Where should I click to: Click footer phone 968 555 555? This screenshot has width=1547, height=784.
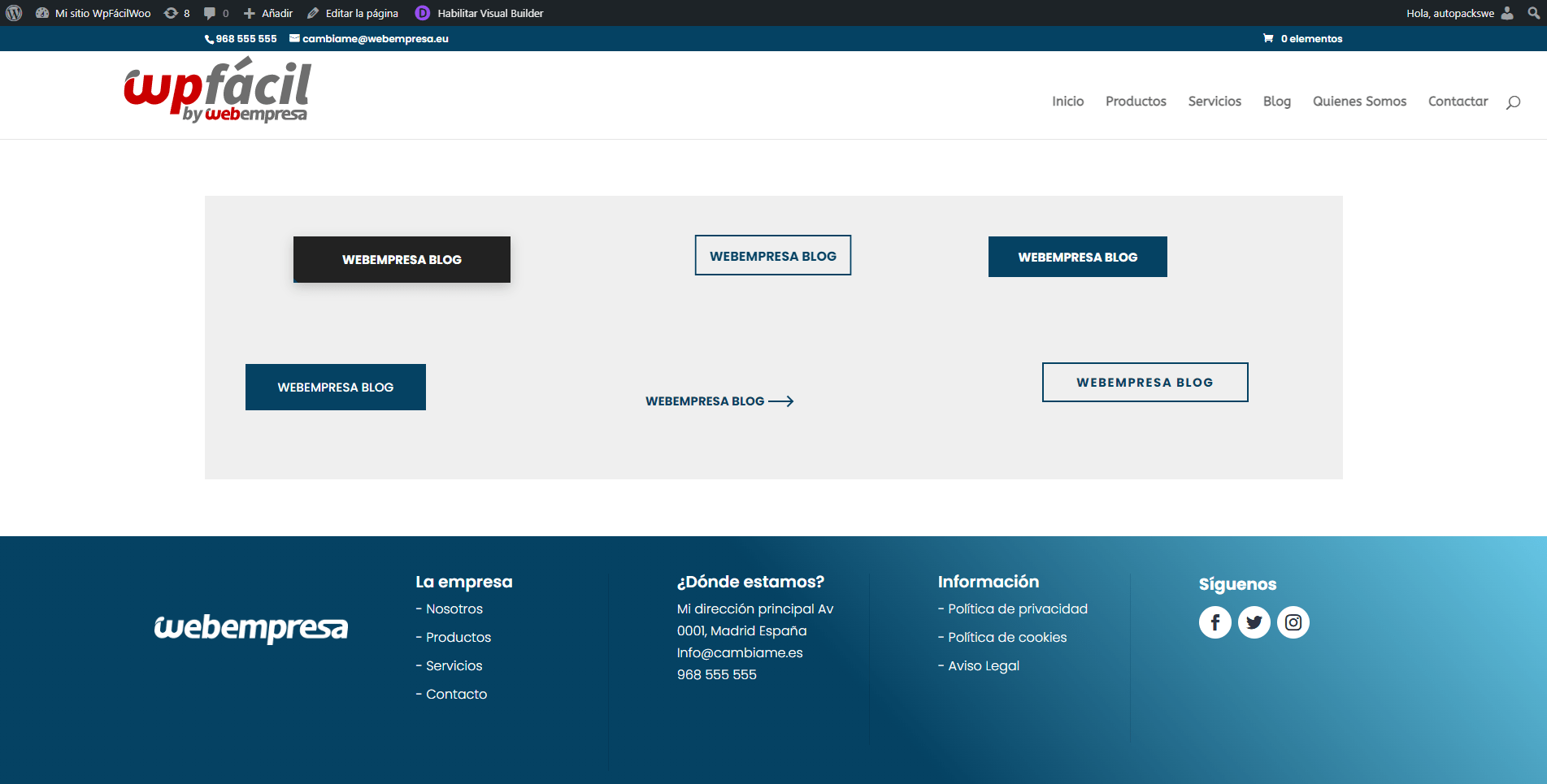pos(717,675)
